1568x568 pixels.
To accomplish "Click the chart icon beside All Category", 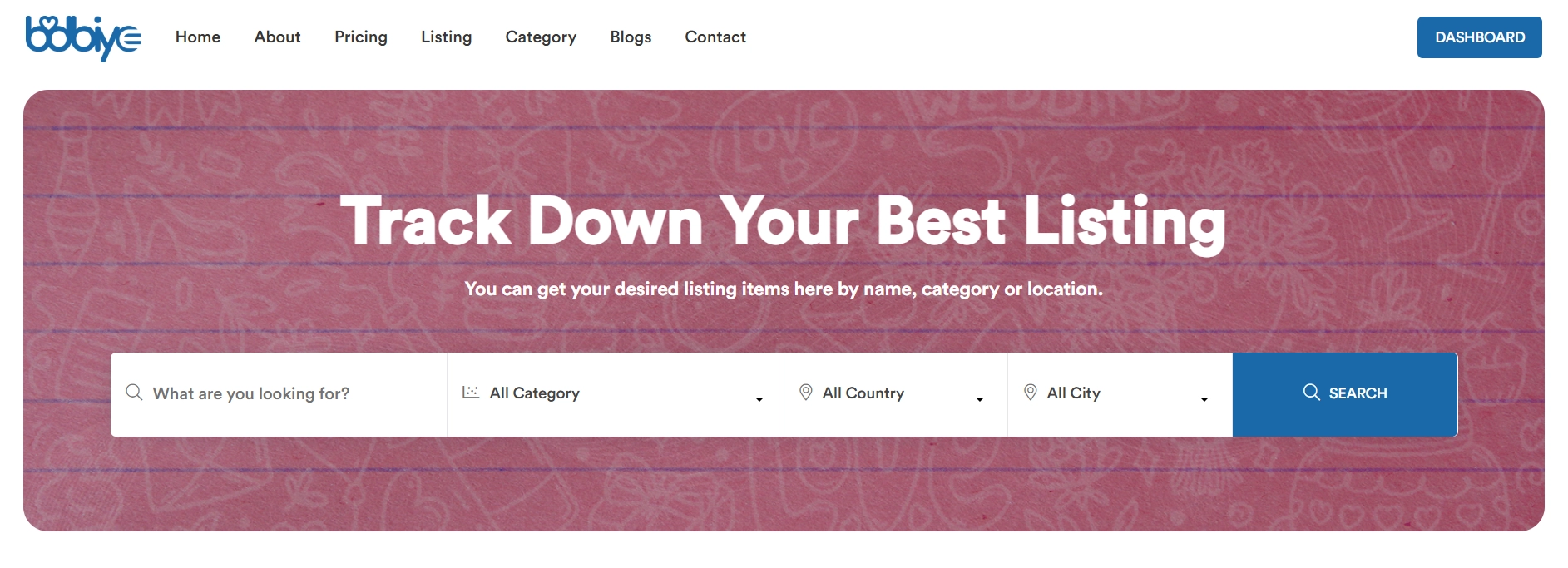I will click(471, 393).
